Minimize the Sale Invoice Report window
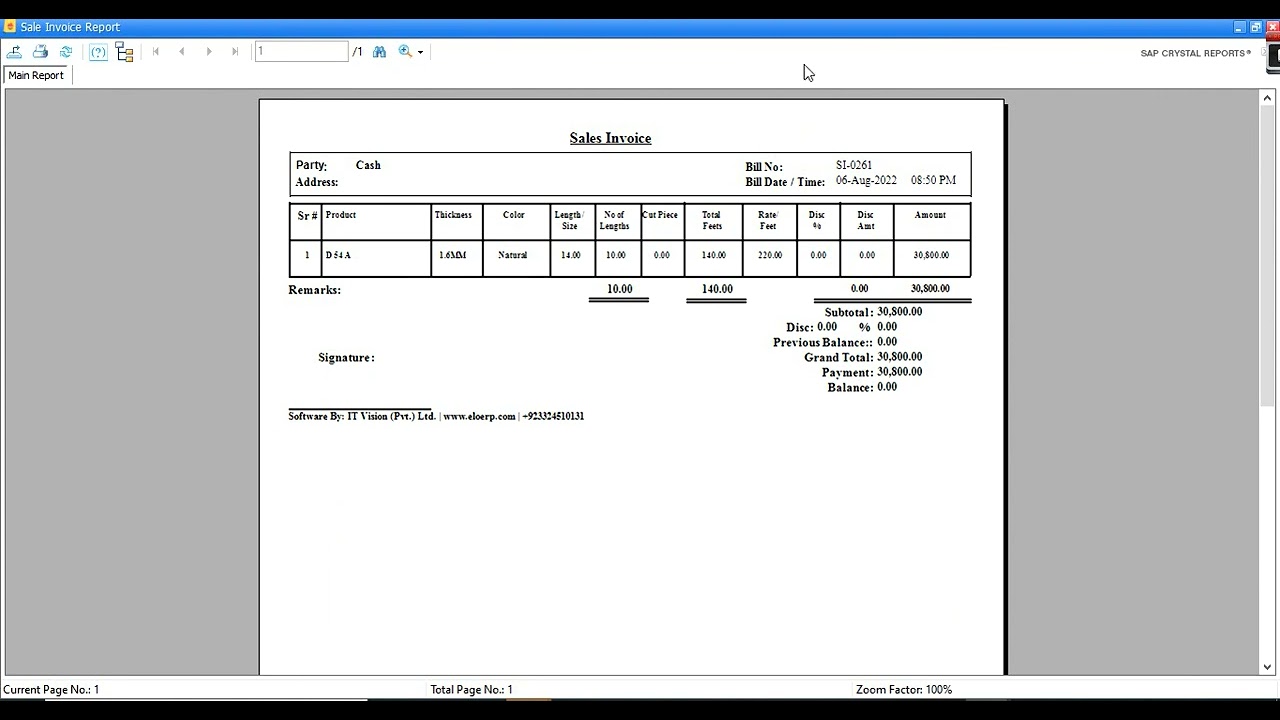Screen dimensions: 1280x720 click(x=1239, y=27)
